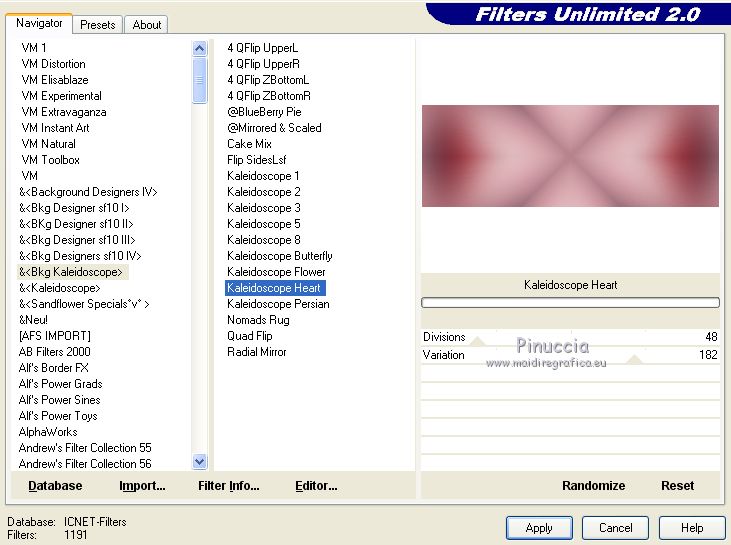Select VM Elisablaze category
Screen dimensions: 731x545
(55, 80)
